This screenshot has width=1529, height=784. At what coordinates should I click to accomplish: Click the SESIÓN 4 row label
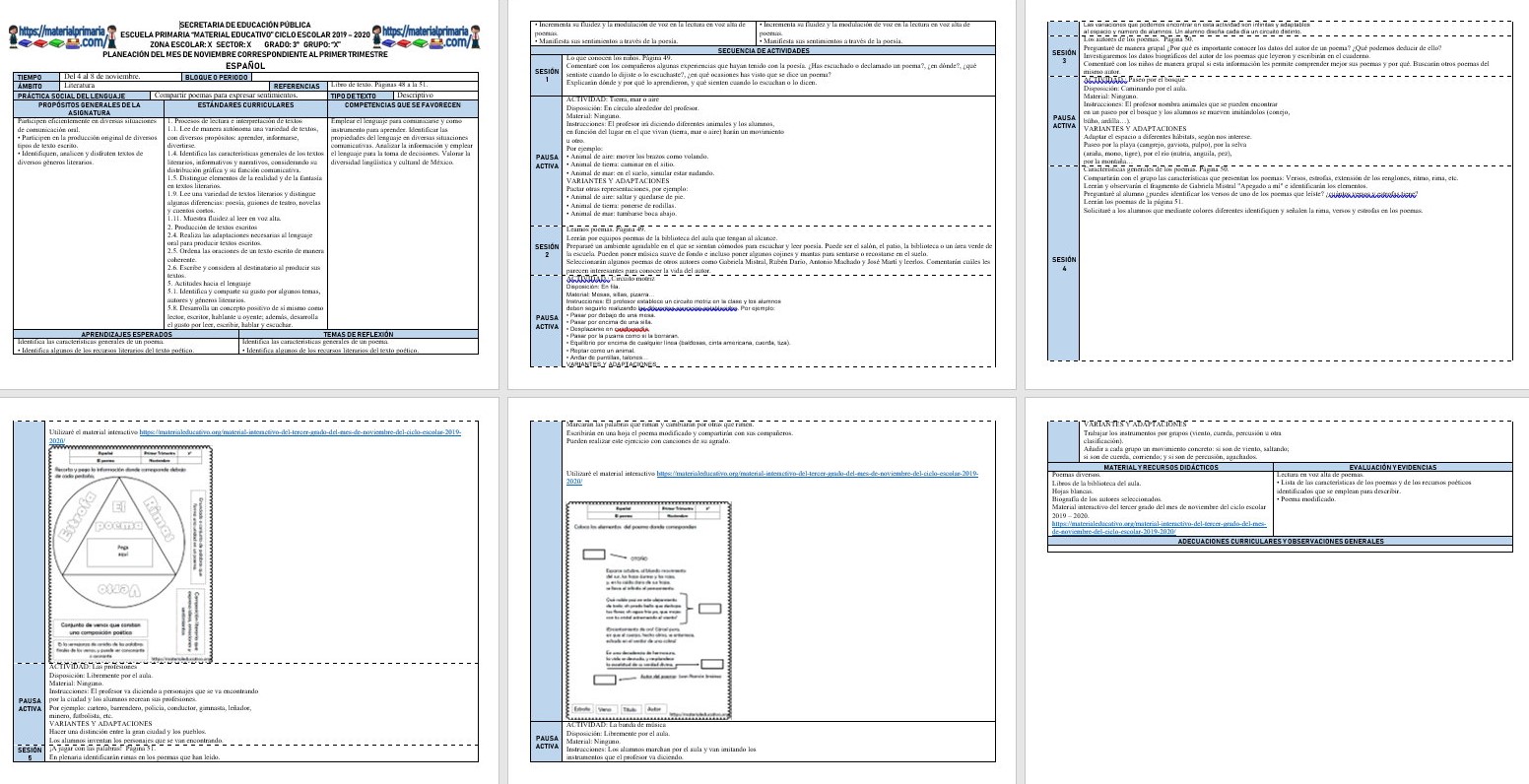[x=1064, y=264]
